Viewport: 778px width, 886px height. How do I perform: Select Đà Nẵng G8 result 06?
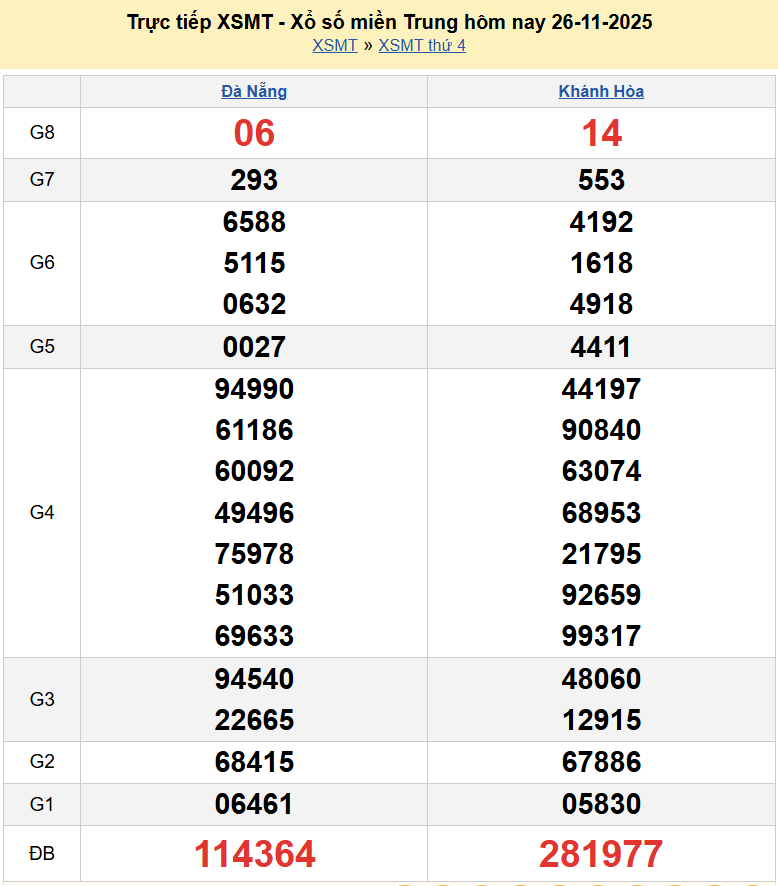pos(254,133)
